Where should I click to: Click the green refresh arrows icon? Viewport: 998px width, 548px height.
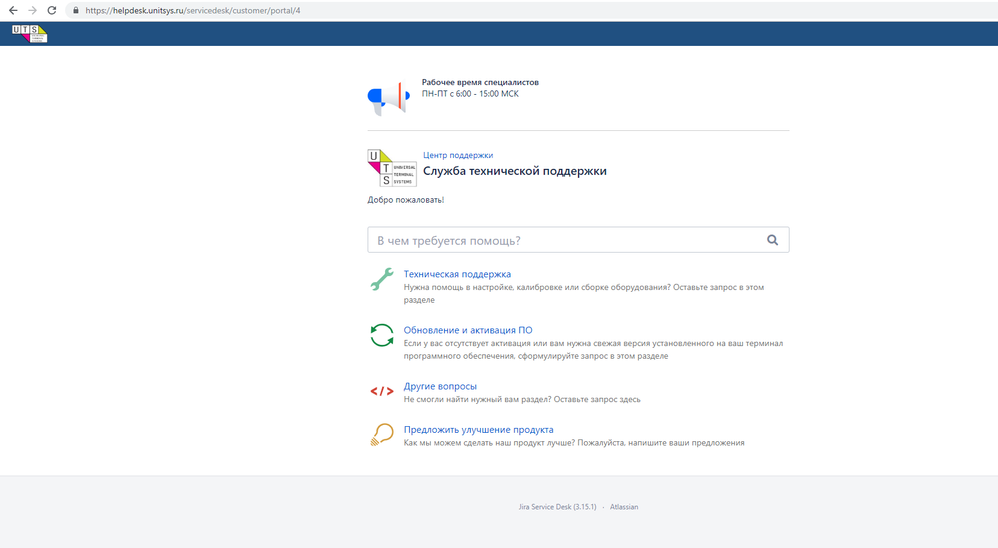(x=382, y=335)
